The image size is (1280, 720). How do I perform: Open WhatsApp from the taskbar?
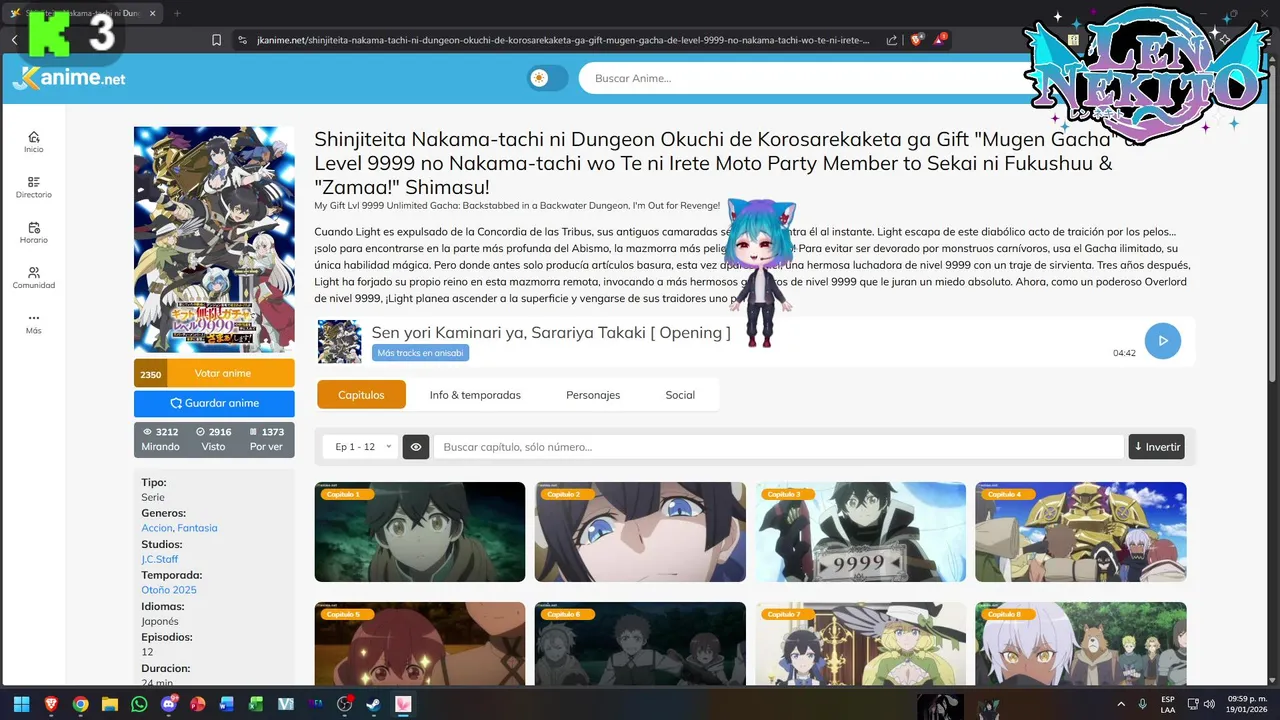tap(139, 704)
